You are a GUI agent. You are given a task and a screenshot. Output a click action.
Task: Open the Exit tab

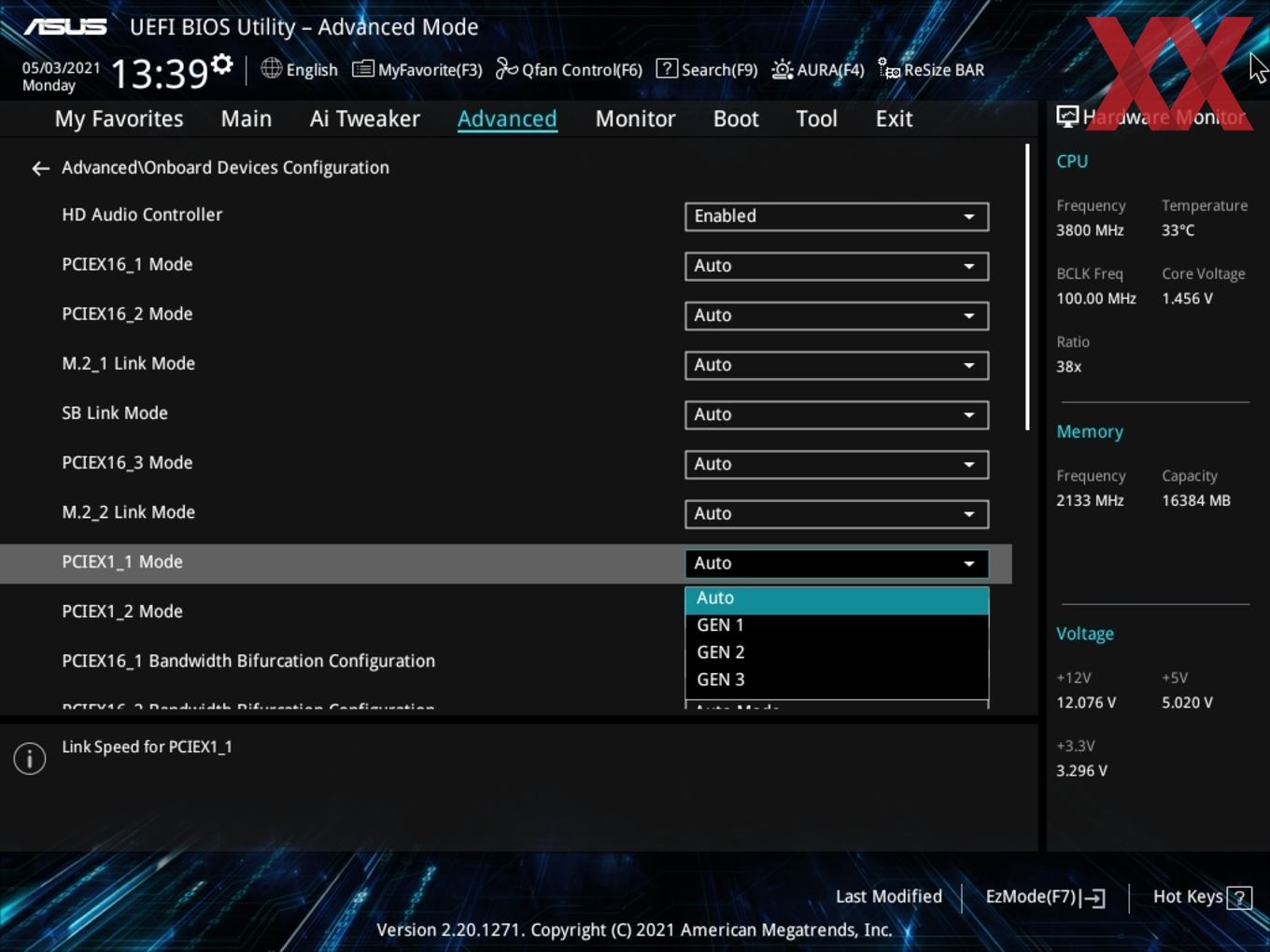point(894,119)
